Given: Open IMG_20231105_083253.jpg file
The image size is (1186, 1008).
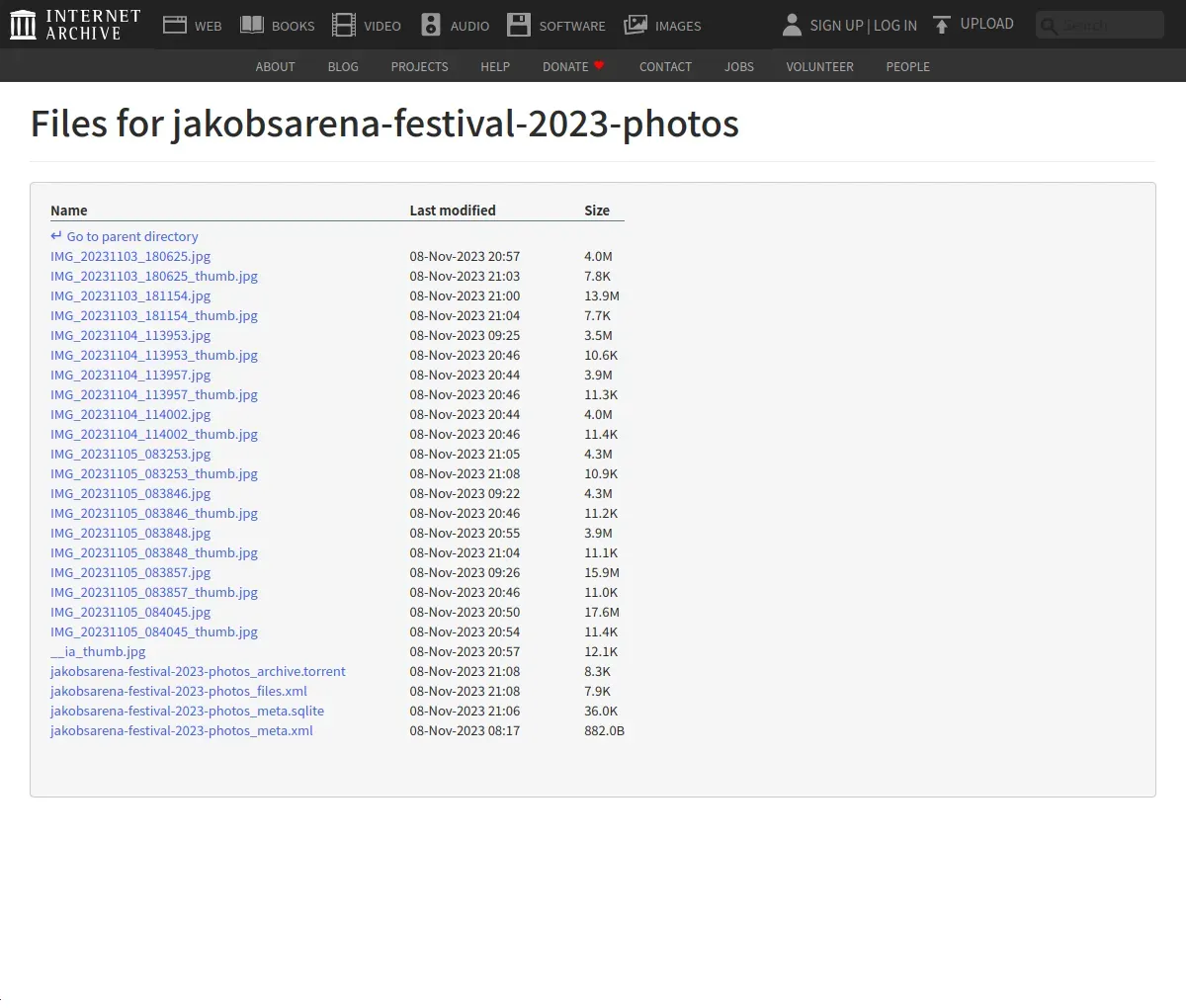Looking at the screenshot, I should click(x=130, y=454).
